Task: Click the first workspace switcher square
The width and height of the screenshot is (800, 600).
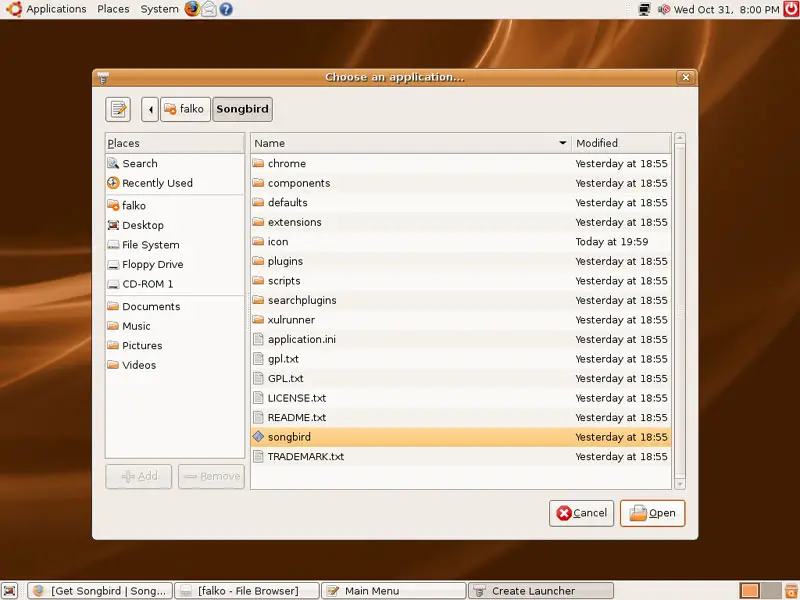Action: tap(750, 591)
